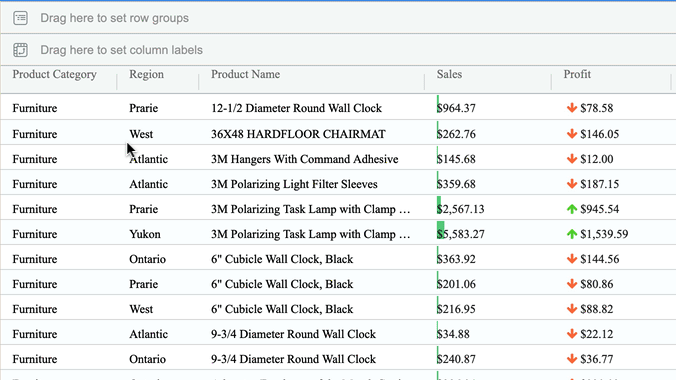Click the $945.54 profit value

(599, 209)
